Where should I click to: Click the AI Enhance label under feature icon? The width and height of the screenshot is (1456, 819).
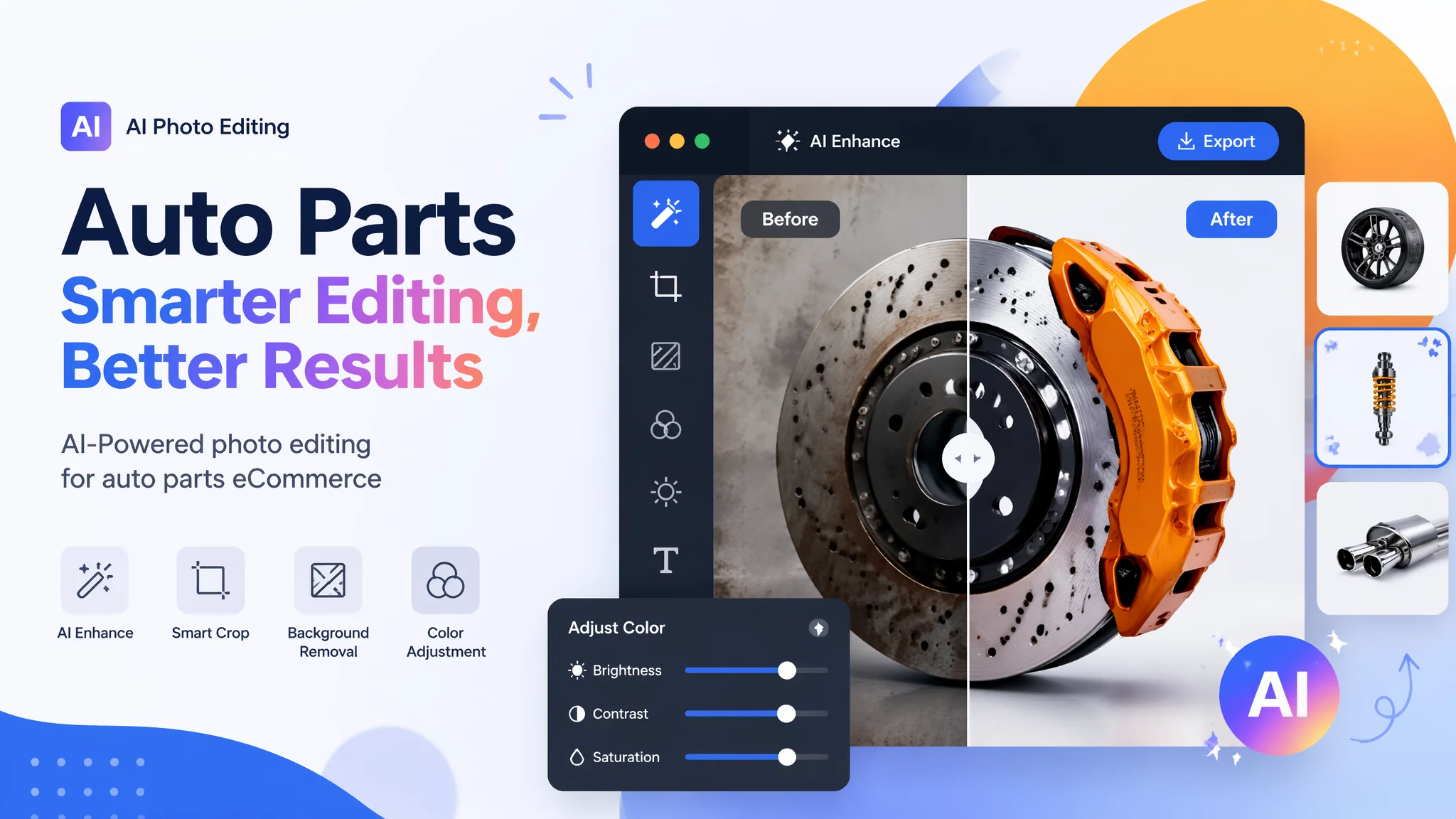(95, 633)
